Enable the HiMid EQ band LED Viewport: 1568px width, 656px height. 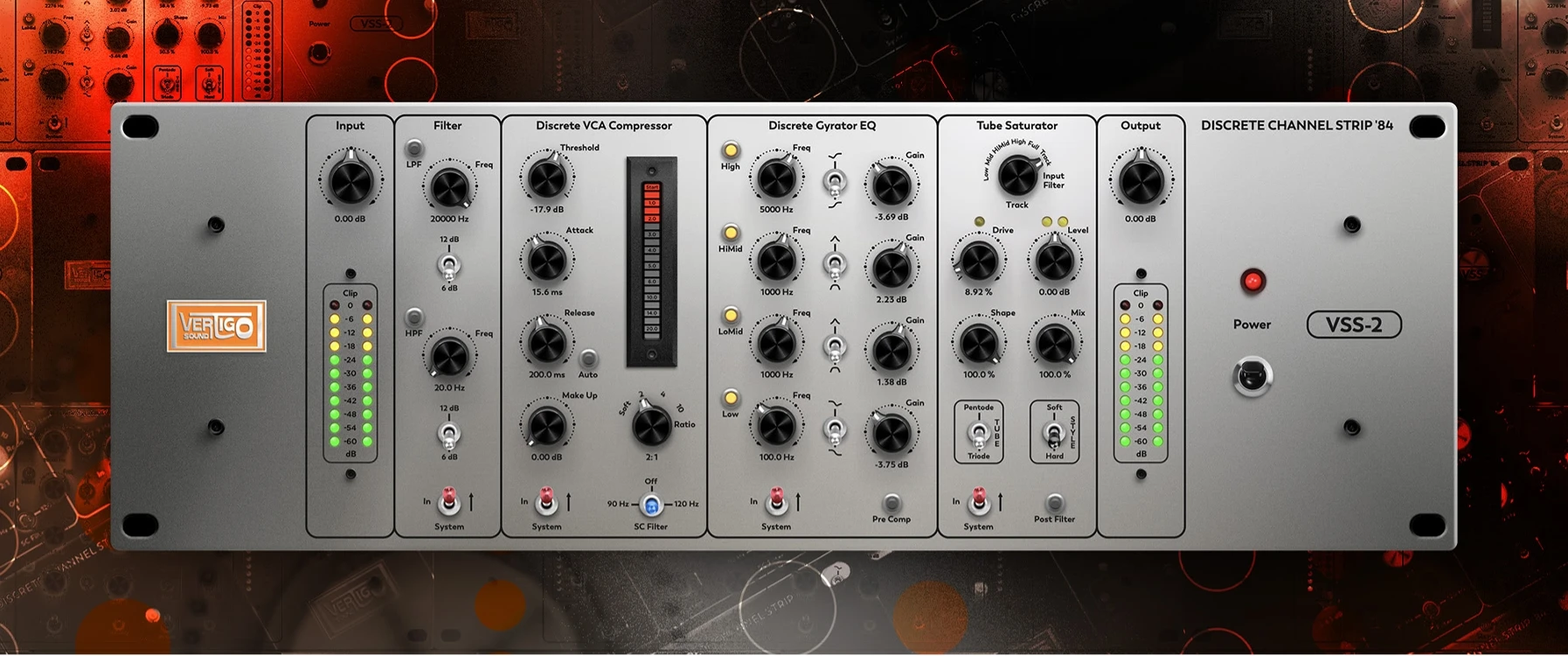pyautogui.click(x=730, y=234)
